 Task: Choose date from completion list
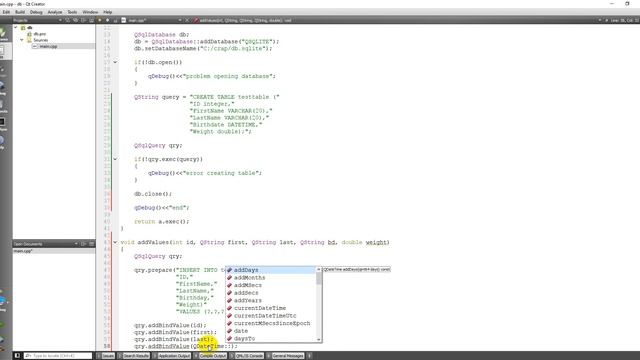[x=271, y=331]
